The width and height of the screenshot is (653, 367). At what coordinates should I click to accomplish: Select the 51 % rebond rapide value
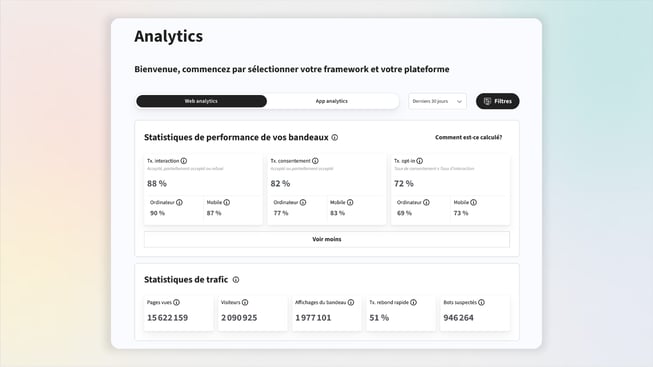point(379,318)
